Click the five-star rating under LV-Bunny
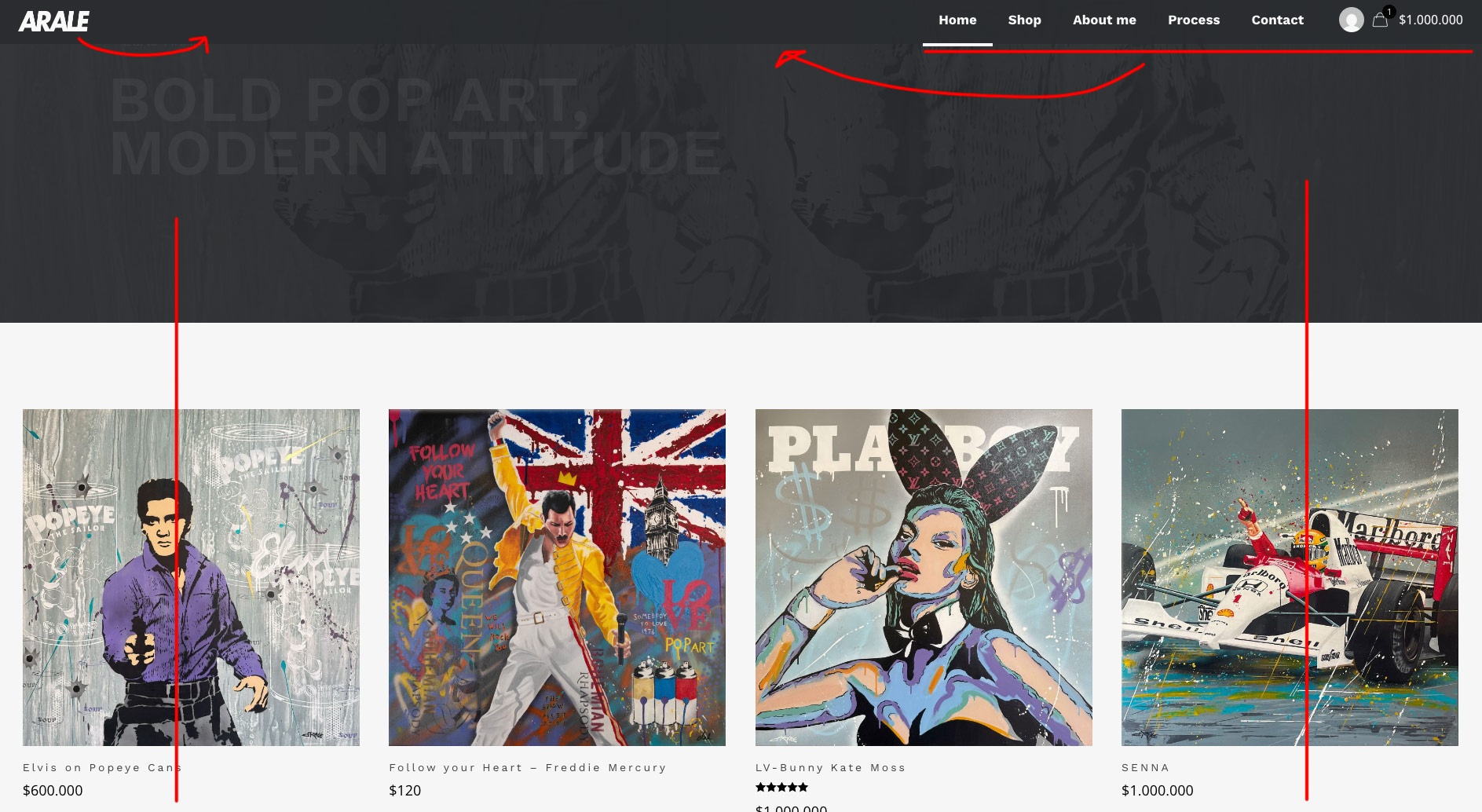The image size is (1482, 812). tap(781, 788)
